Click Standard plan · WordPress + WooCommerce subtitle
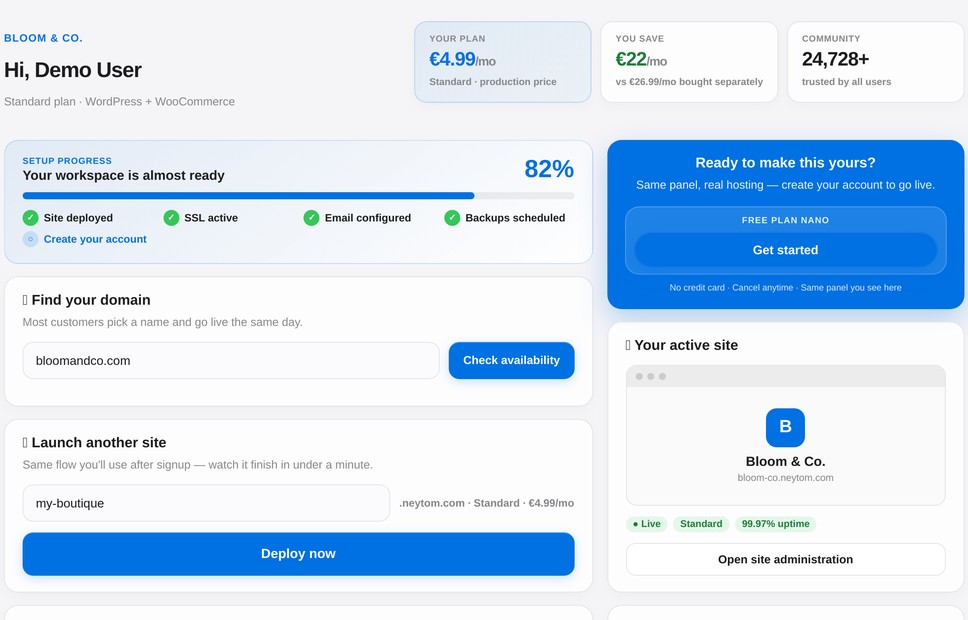The height and width of the screenshot is (620, 968). pos(119,101)
